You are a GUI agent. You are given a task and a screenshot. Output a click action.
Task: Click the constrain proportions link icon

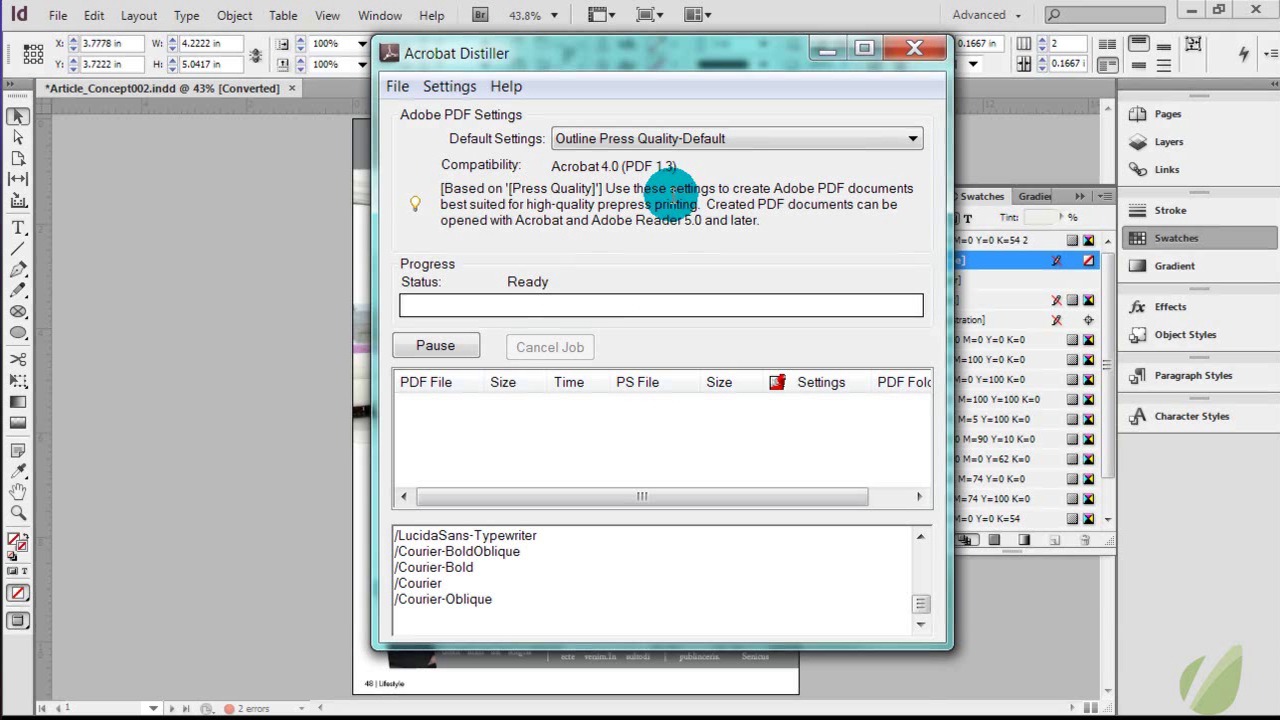(255, 54)
